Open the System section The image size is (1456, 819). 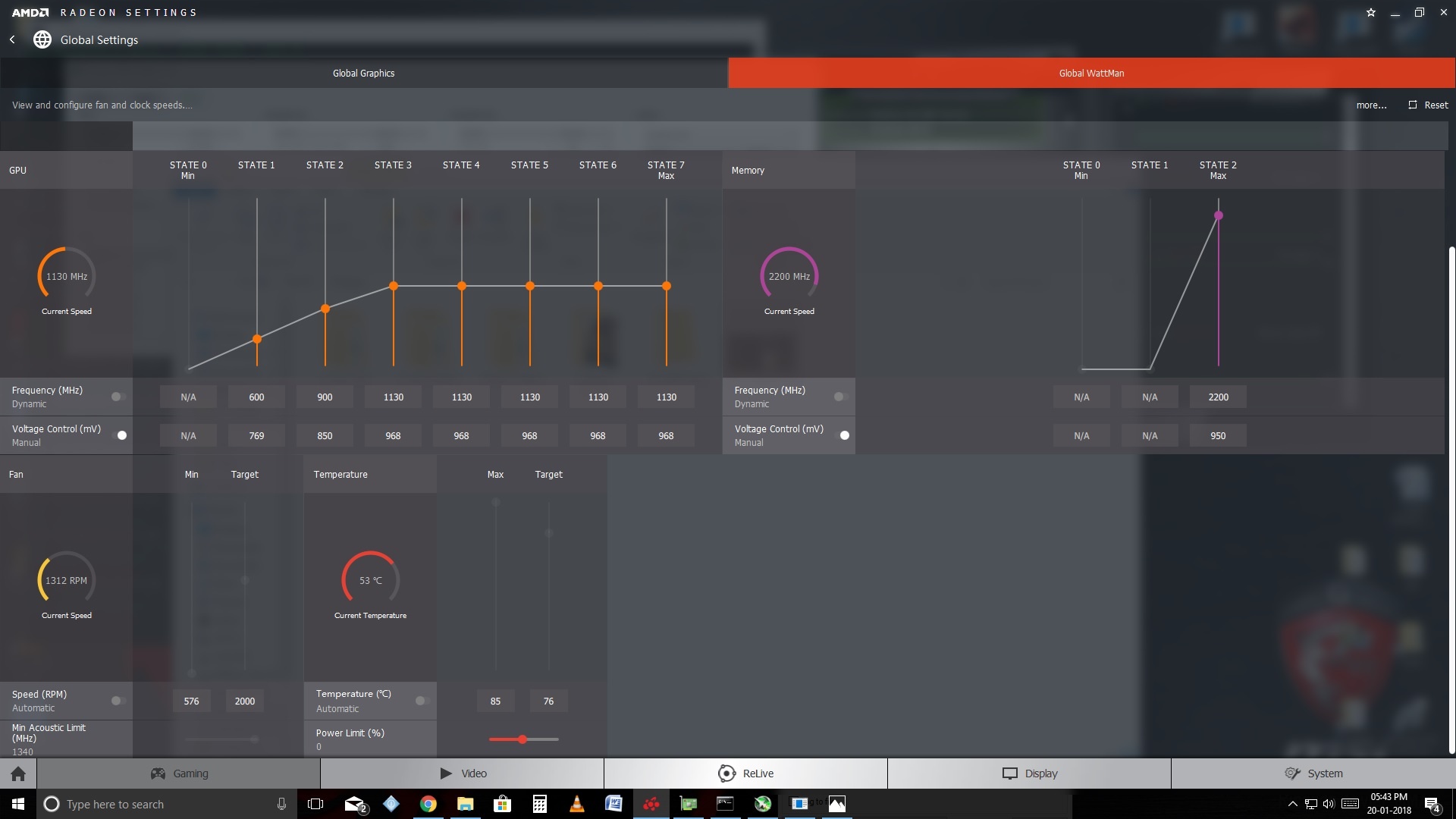coord(1313,773)
